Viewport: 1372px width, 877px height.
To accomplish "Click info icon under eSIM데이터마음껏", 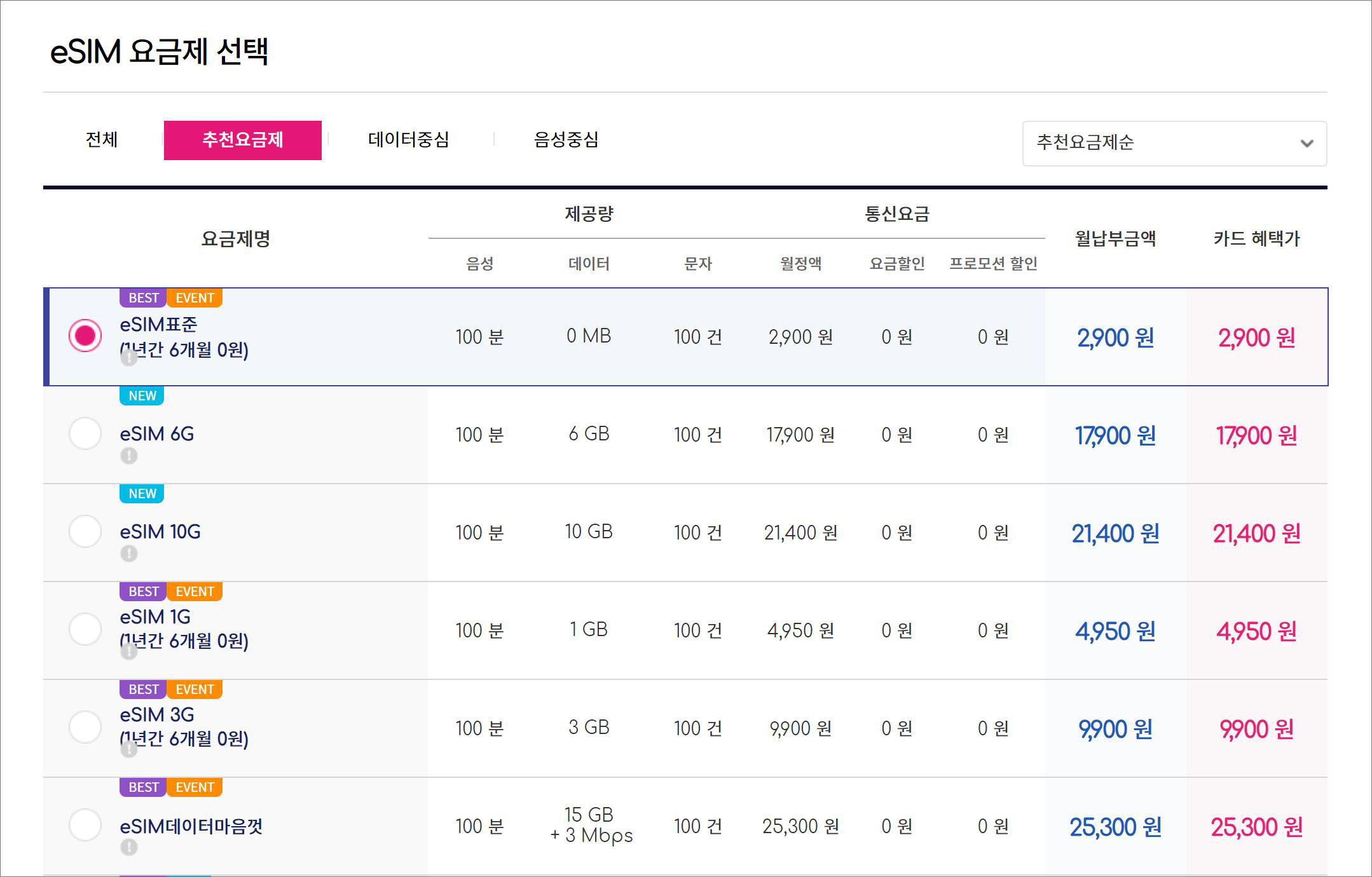I will 129,847.
